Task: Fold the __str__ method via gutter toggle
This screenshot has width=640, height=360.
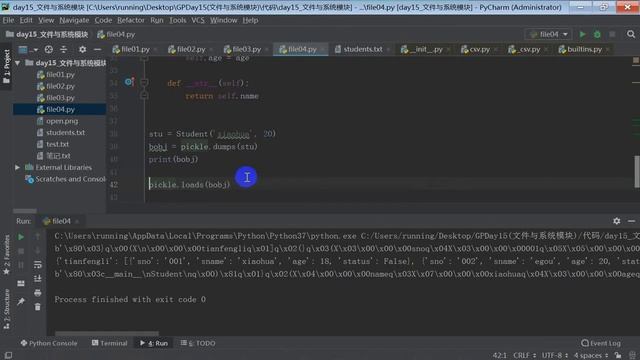Action: (x=144, y=82)
